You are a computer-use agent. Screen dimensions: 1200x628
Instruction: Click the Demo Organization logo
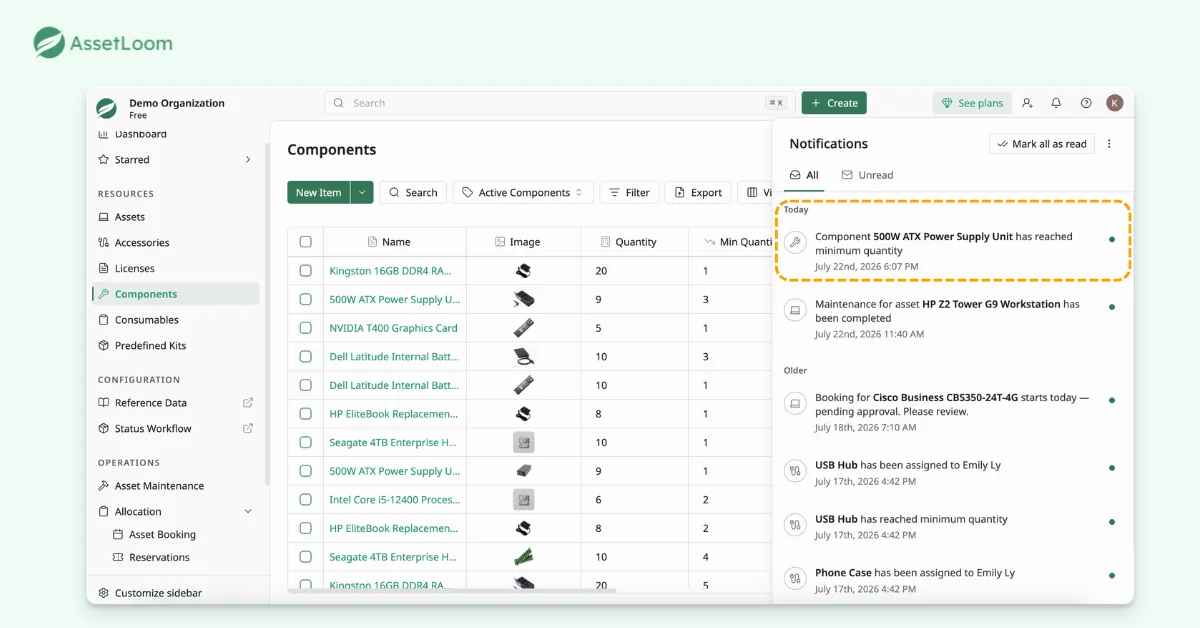tap(107, 108)
